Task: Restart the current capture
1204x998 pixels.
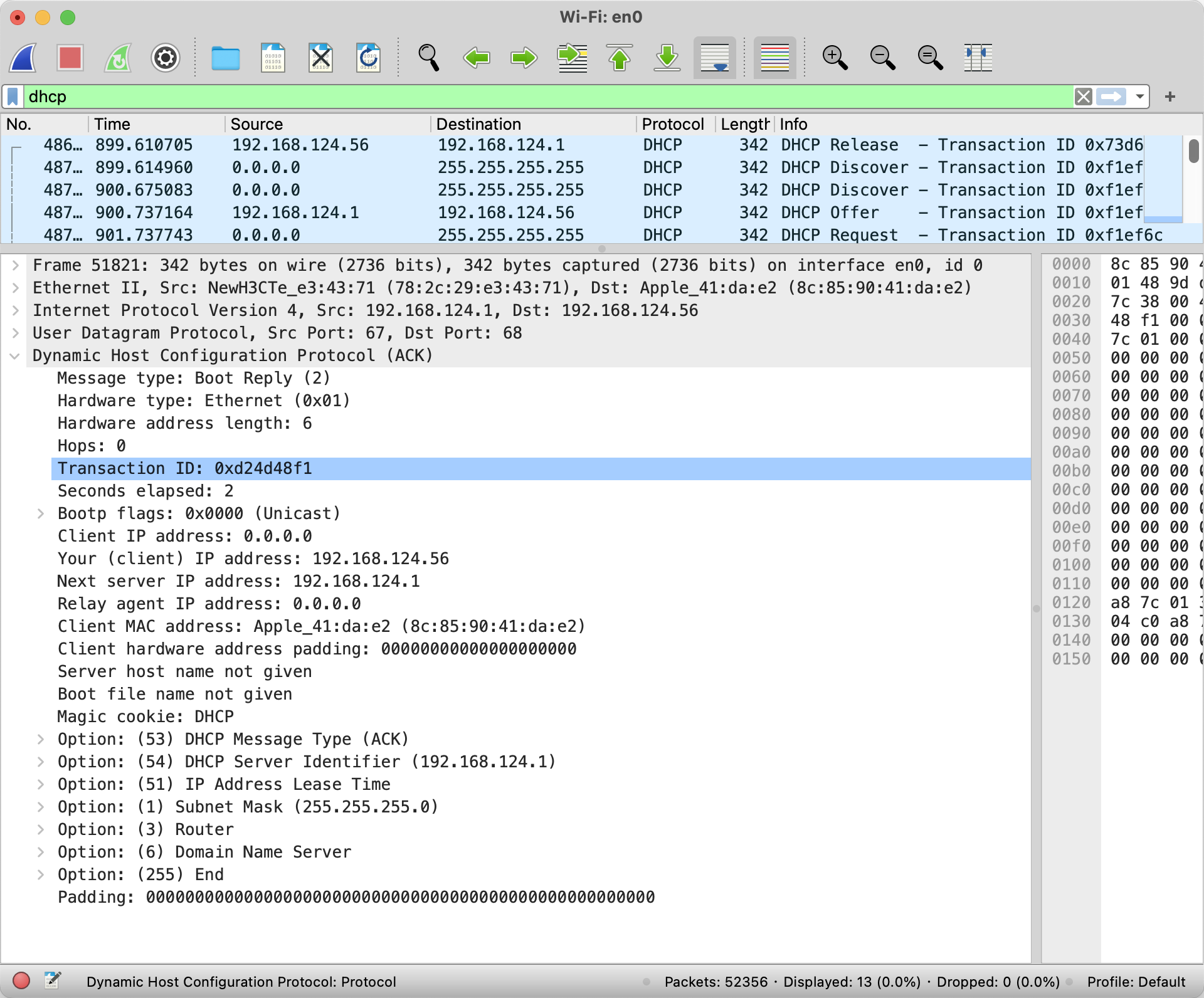Action: pyautogui.click(x=118, y=58)
